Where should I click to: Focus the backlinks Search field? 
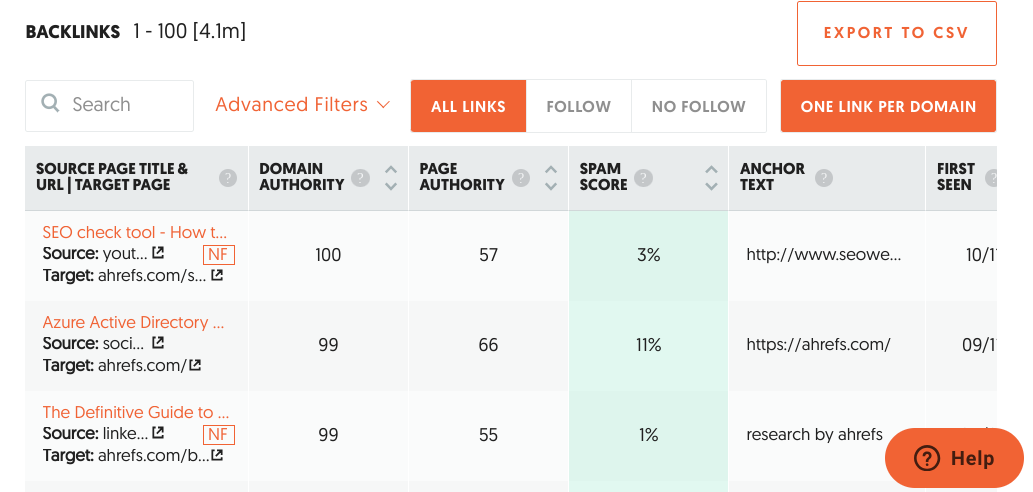pos(109,105)
